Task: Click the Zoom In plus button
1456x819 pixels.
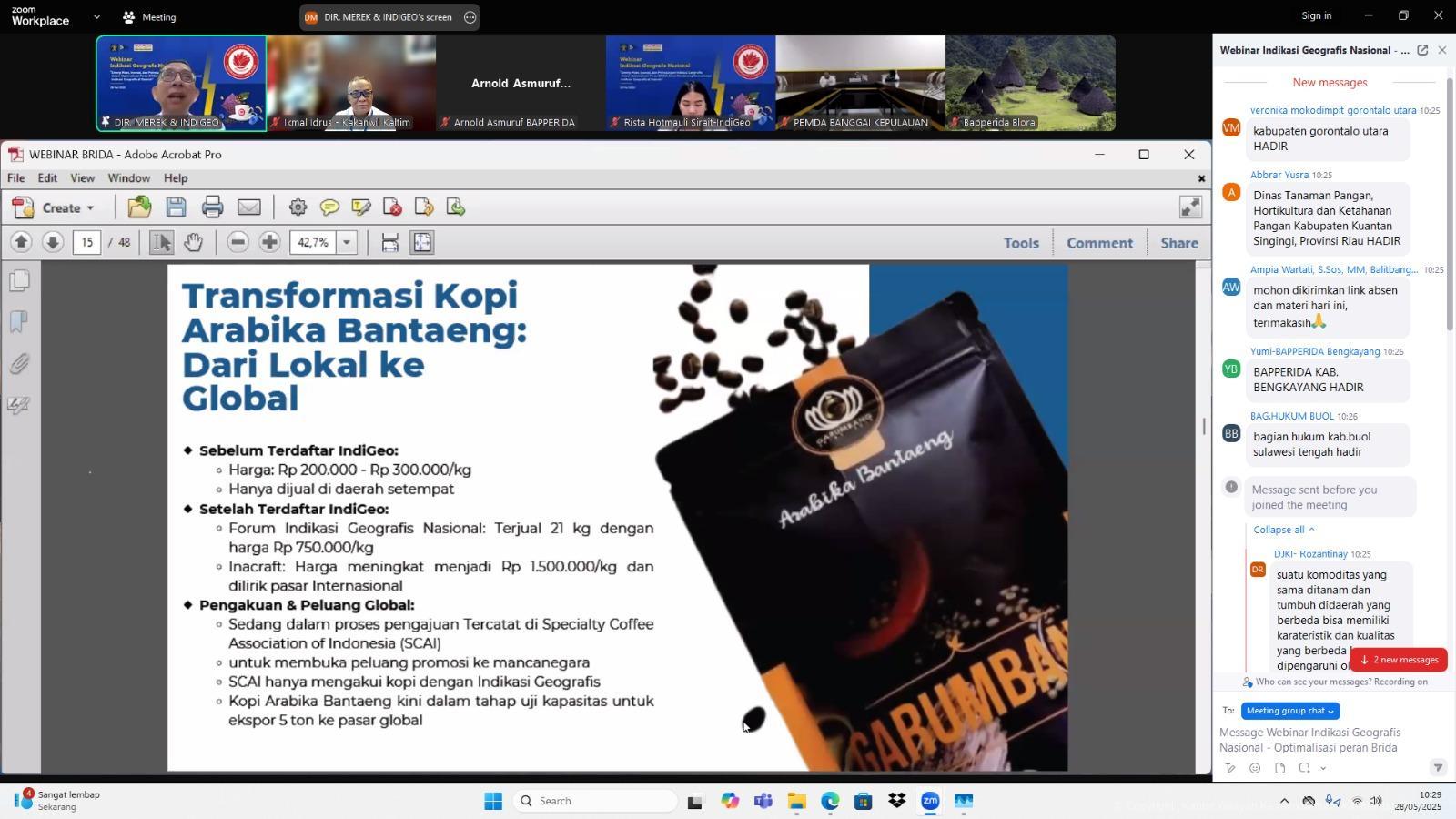Action: pyautogui.click(x=269, y=242)
